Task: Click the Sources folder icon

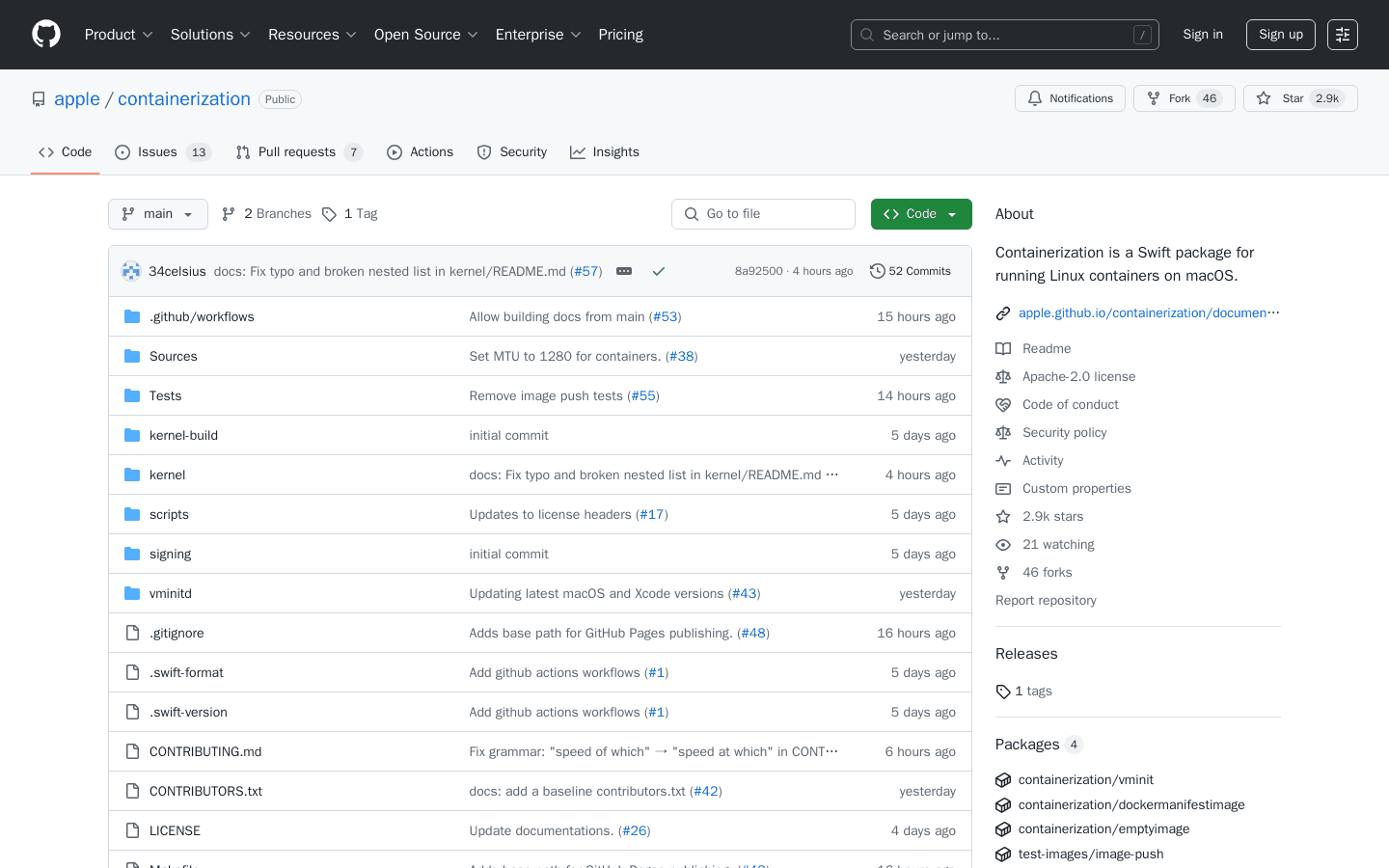Action: click(x=131, y=356)
